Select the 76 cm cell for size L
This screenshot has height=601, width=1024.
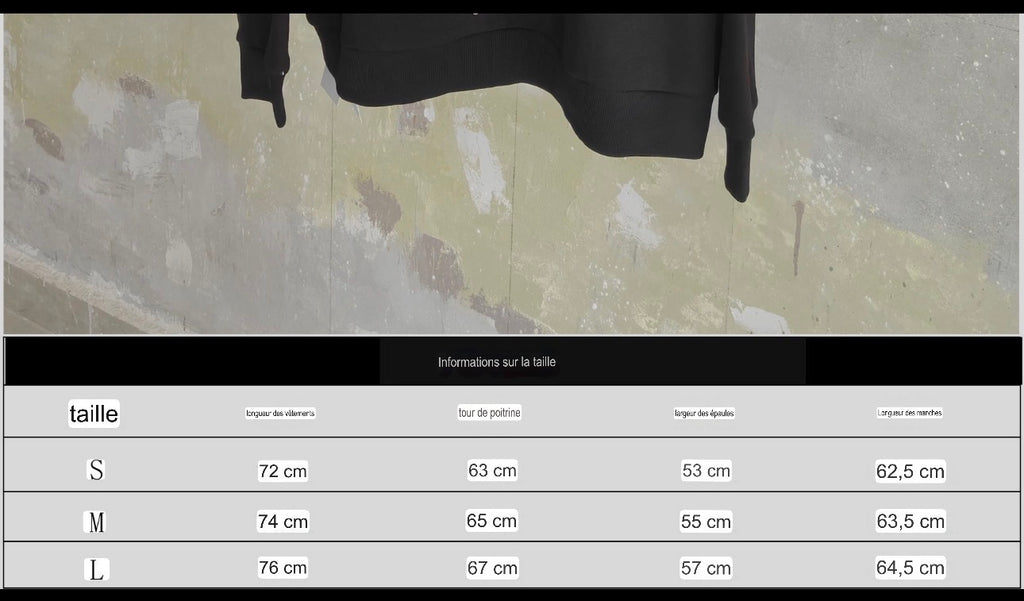[x=283, y=568]
